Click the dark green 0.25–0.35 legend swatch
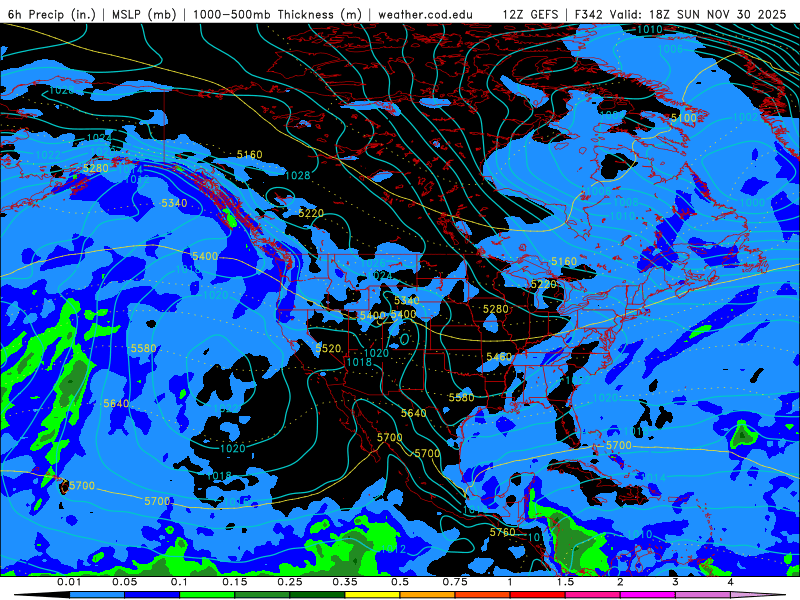This screenshot has width=800, height=600. 317,595
